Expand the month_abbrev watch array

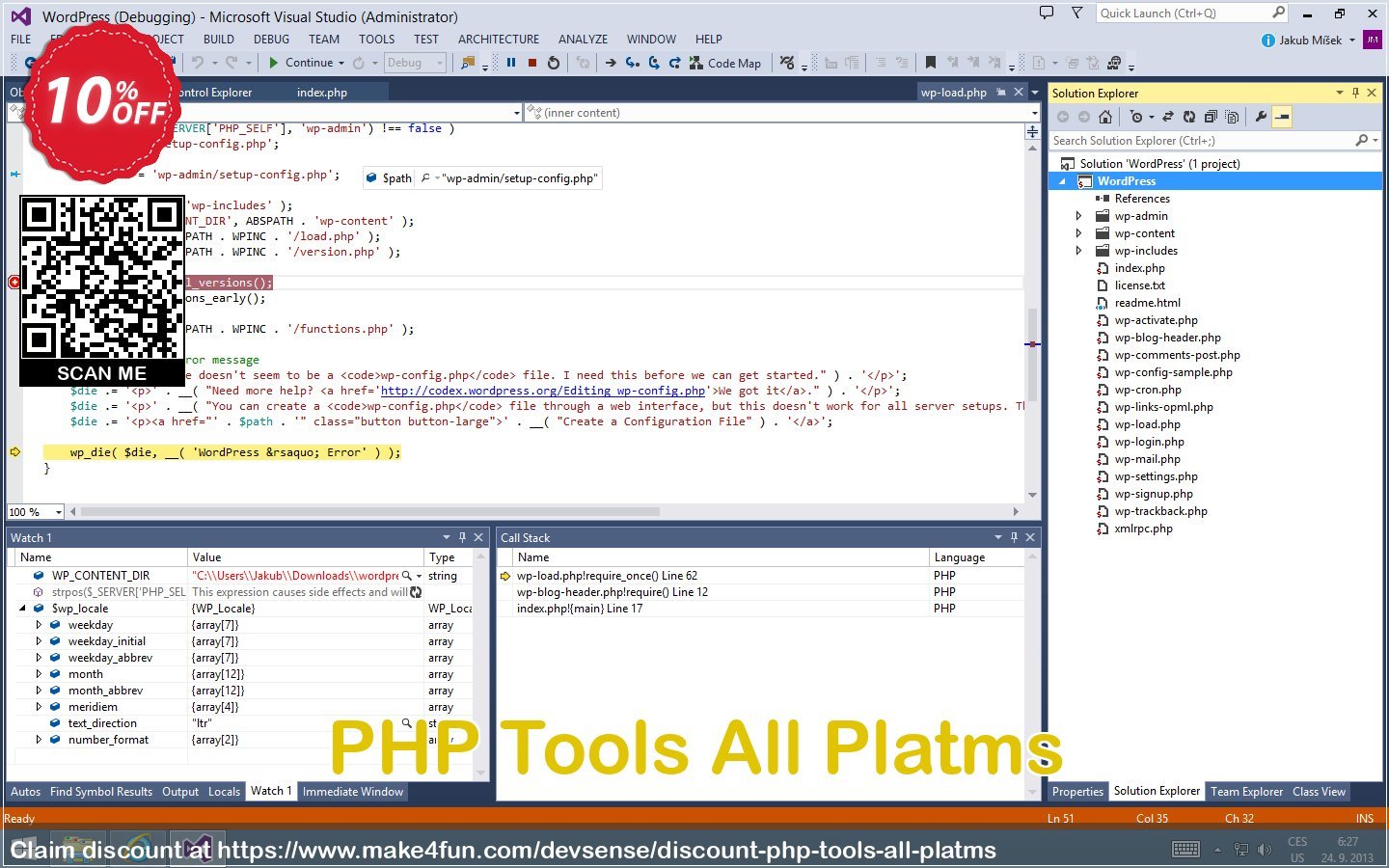(39, 691)
